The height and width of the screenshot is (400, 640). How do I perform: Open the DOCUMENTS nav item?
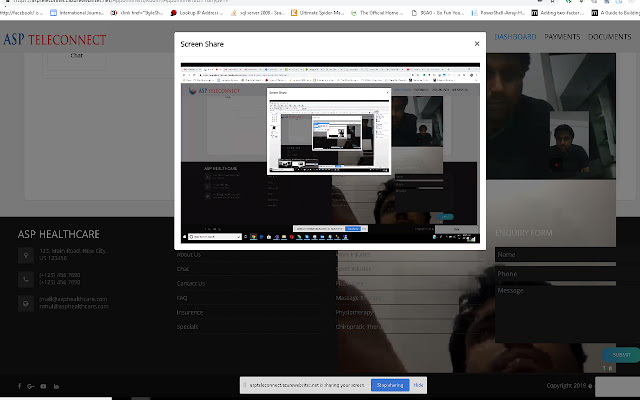[x=609, y=37]
